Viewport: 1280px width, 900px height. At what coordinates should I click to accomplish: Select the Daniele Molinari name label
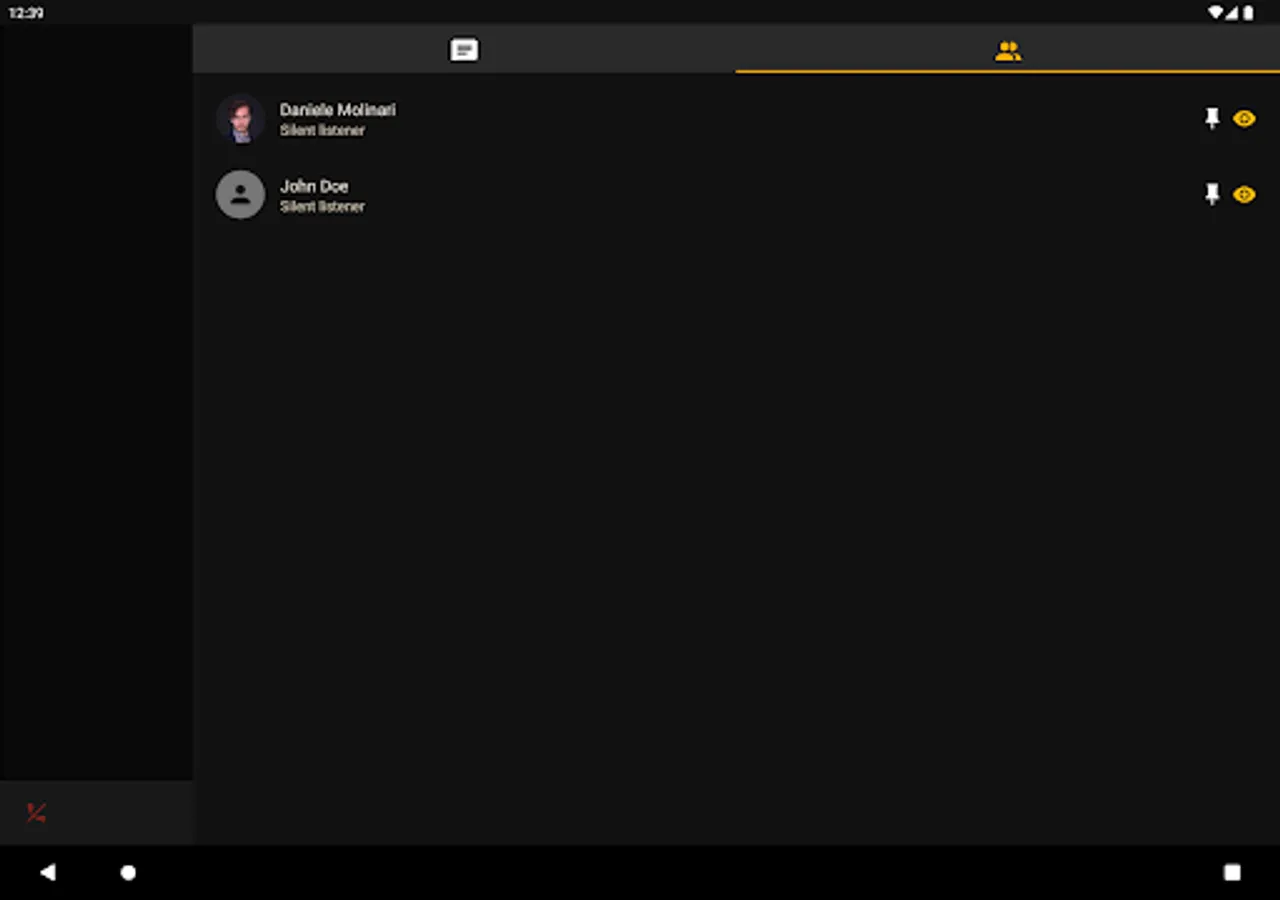point(338,109)
